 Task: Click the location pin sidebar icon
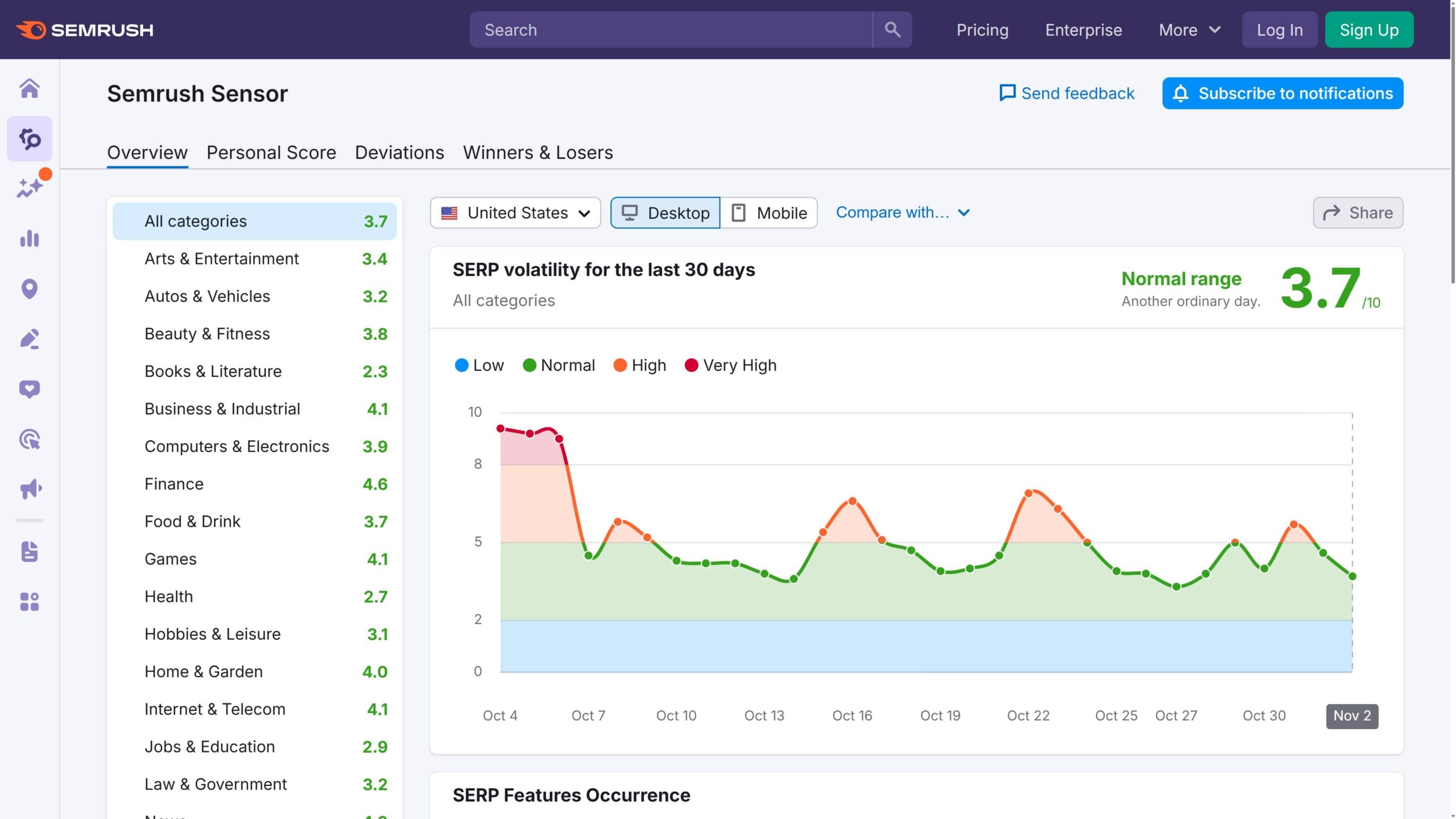click(x=30, y=289)
